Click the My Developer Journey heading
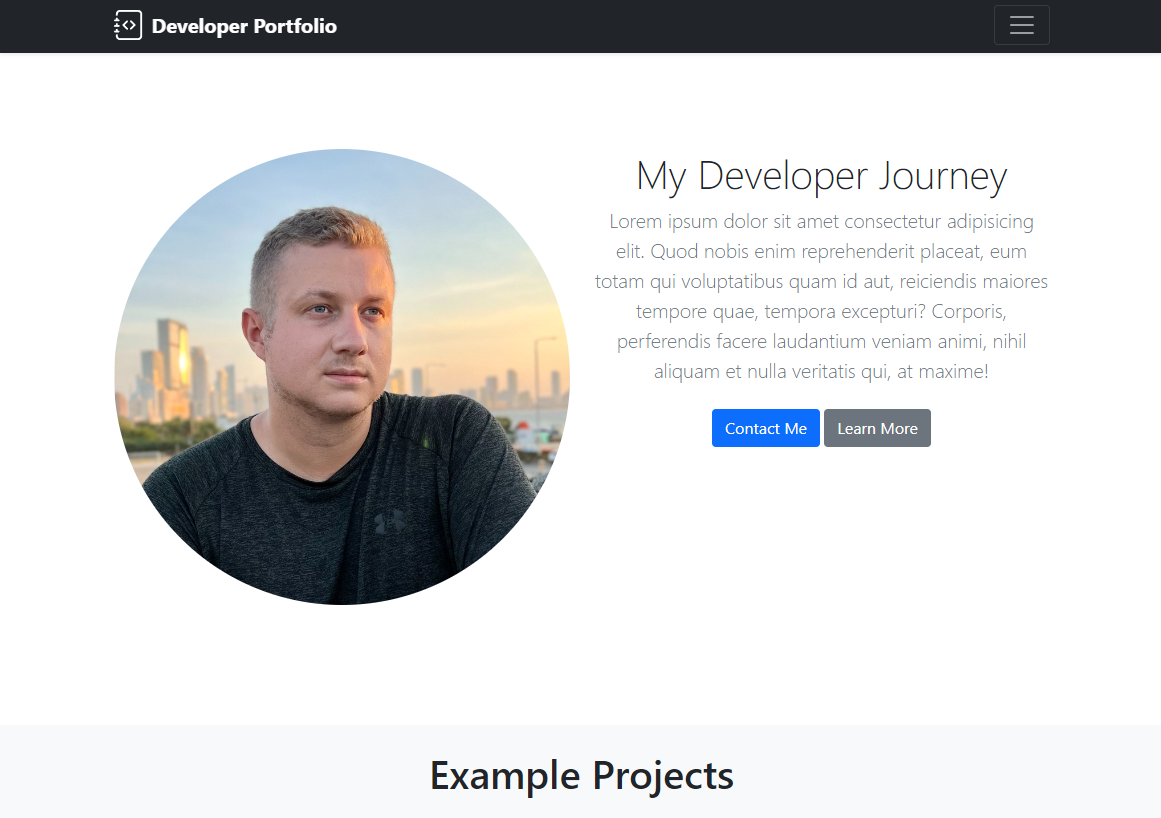Screen dimensions: 1161x818 pyautogui.click(x=821, y=176)
